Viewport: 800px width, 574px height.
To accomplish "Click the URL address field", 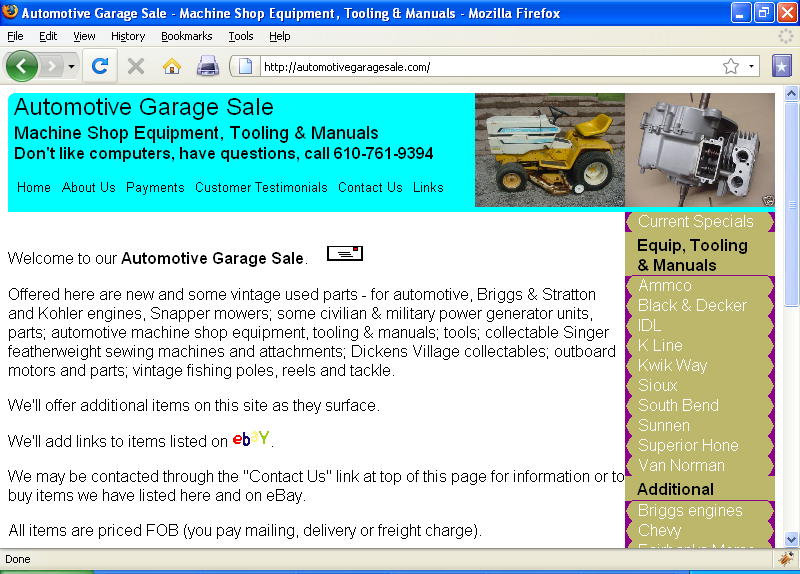I will point(490,67).
